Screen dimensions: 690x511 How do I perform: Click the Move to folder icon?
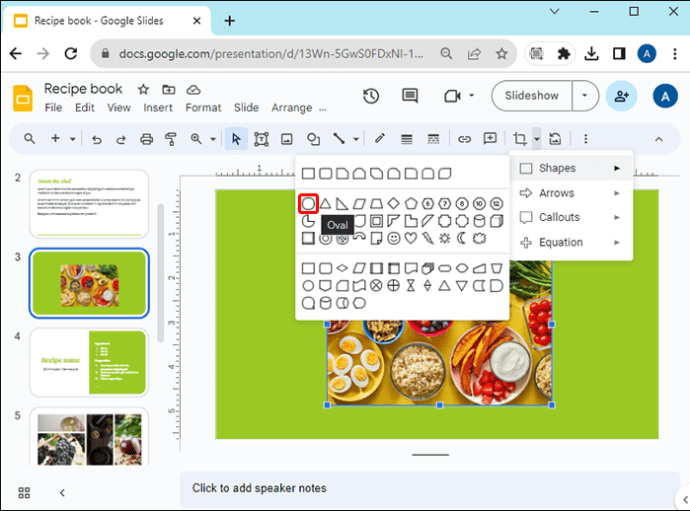tap(169, 90)
